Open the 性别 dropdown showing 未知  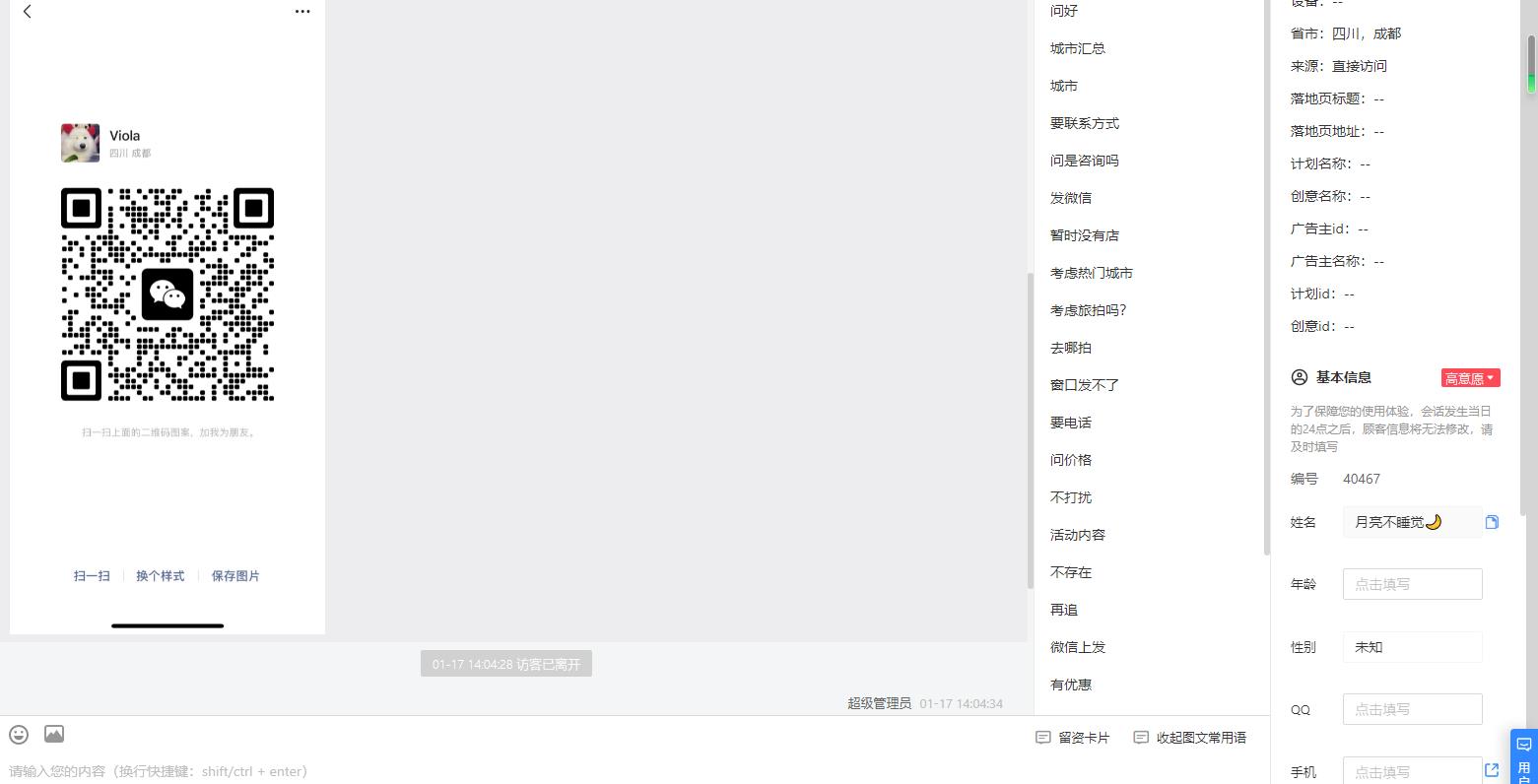click(x=1412, y=647)
